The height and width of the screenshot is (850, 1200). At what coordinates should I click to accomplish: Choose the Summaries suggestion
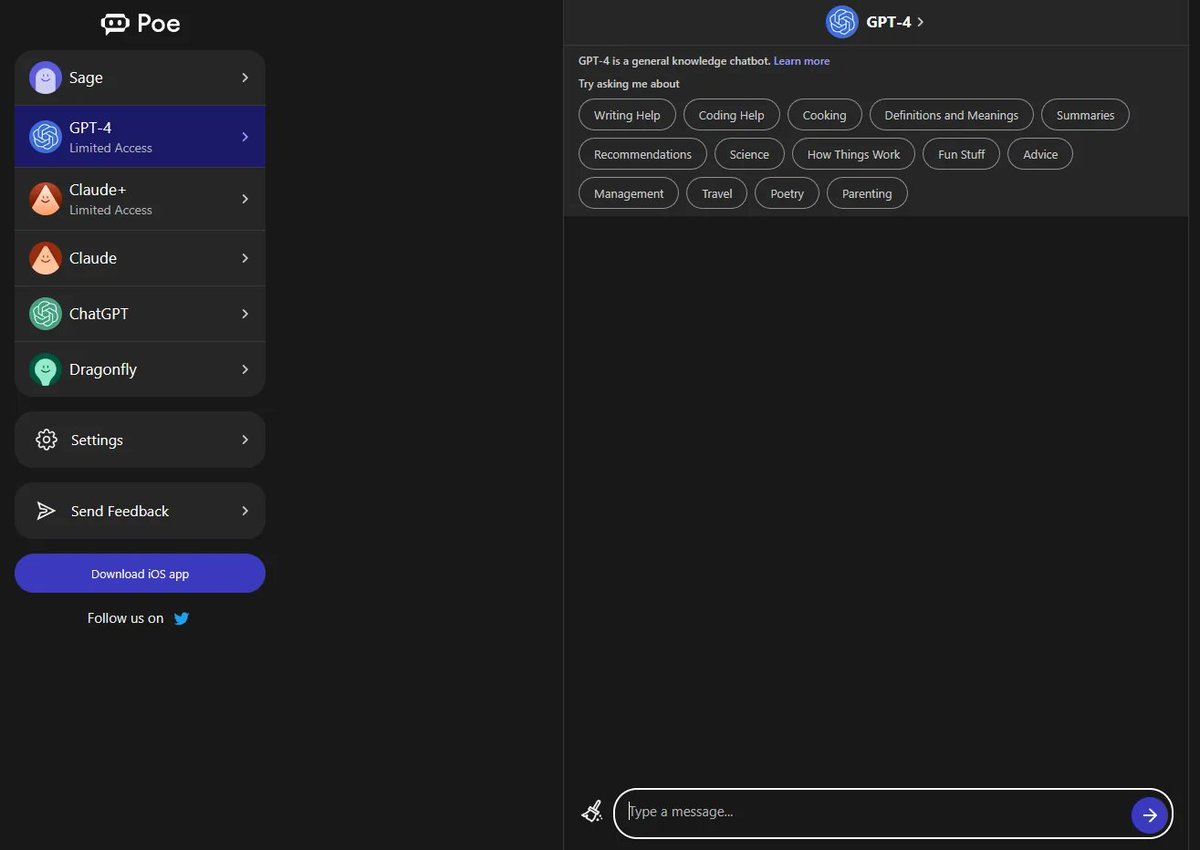[x=1085, y=115]
